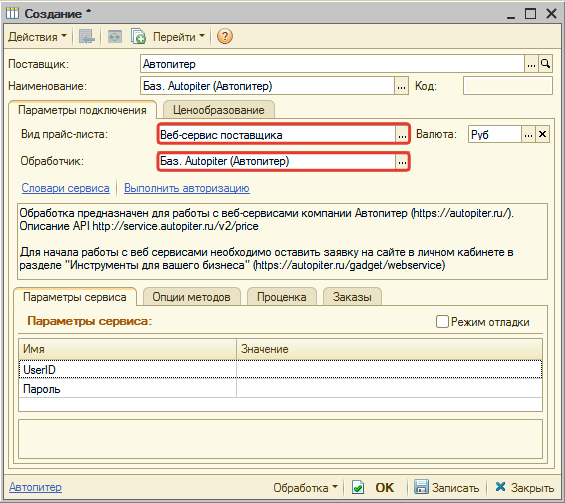
Task: Select the Параметры сервиса tab
Action: coord(75,297)
